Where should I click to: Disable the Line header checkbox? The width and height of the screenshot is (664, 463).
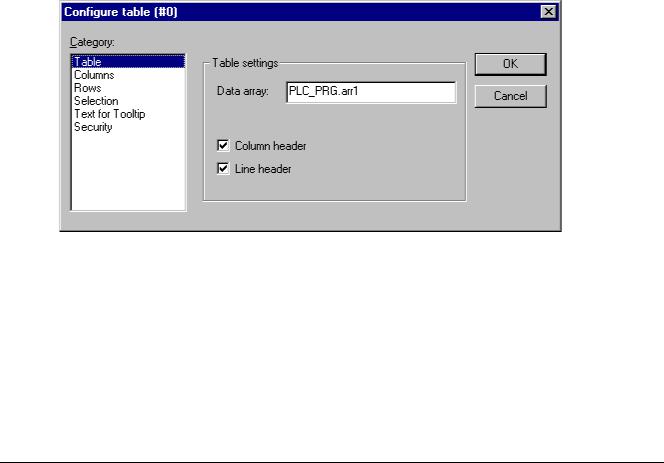point(223,169)
